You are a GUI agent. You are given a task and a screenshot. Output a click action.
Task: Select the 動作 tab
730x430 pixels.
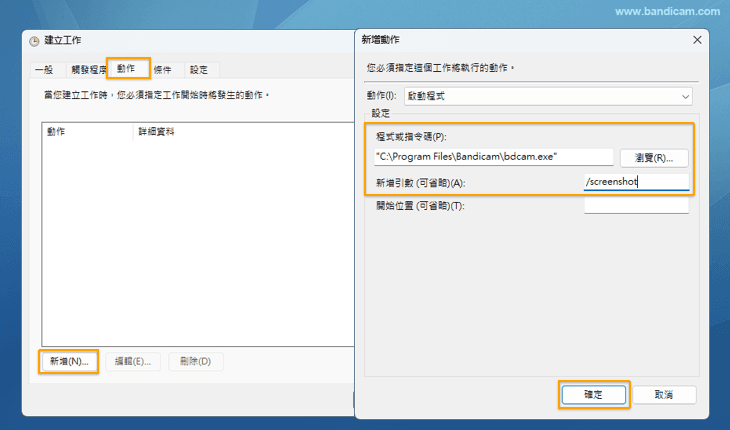pos(127,69)
